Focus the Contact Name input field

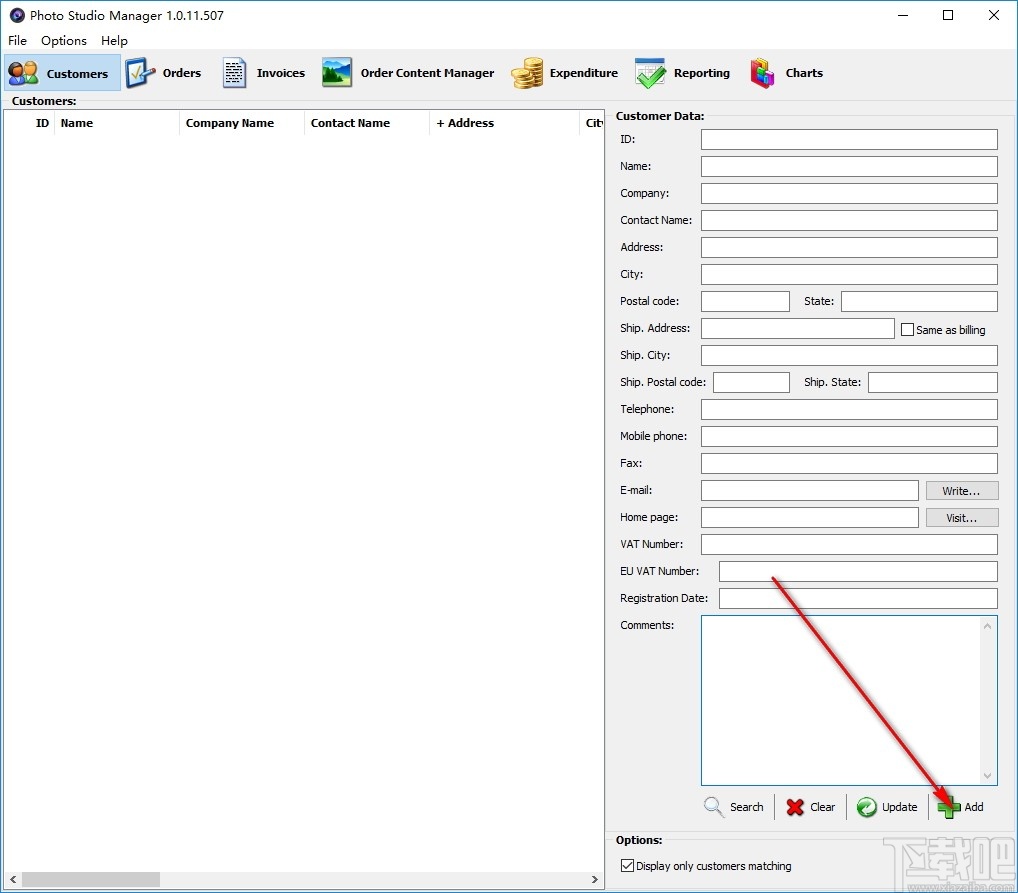(849, 220)
